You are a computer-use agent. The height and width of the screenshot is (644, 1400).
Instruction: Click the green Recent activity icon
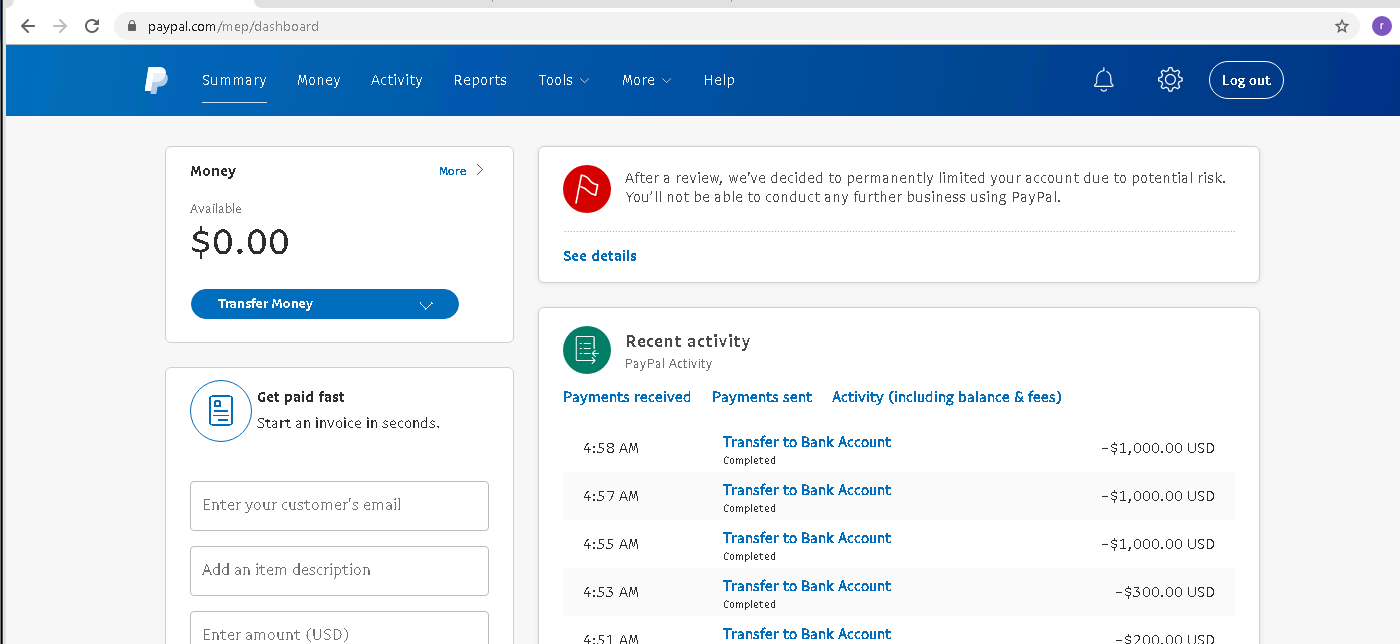point(587,350)
